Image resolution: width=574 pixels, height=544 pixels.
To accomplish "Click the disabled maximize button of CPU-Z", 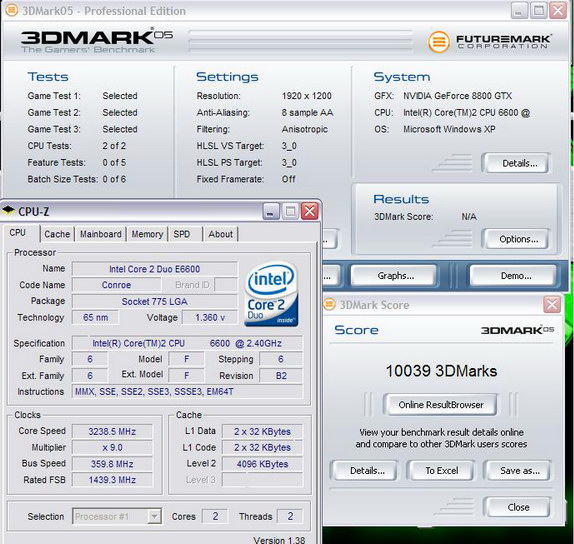I will [291, 211].
